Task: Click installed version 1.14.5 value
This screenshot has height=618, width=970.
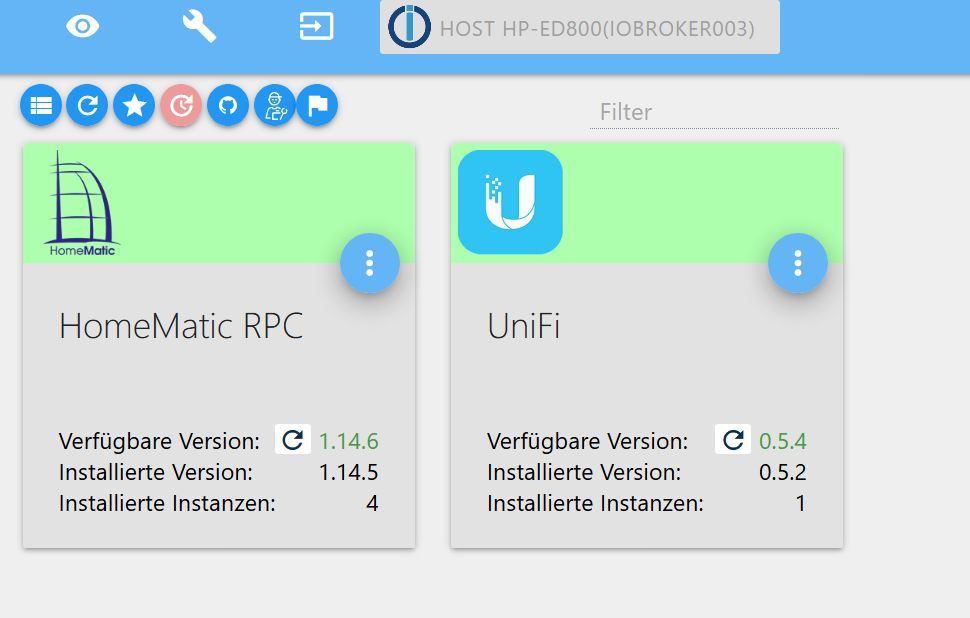Action: click(x=348, y=472)
